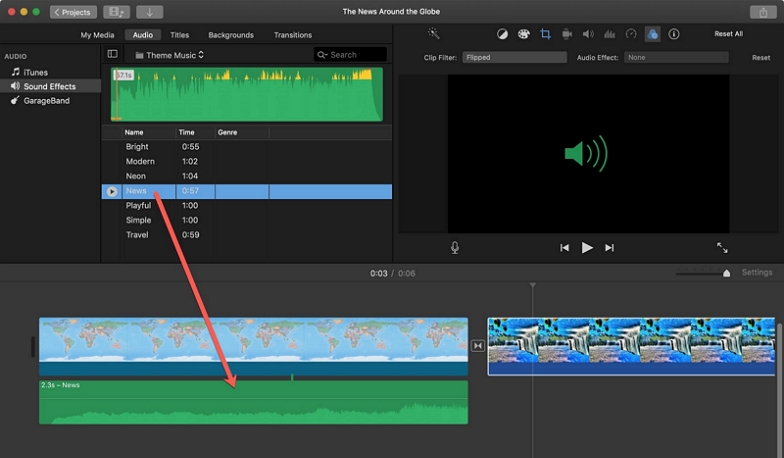Select the cropping tool
784x458 pixels.
pyautogui.click(x=545, y=34)
